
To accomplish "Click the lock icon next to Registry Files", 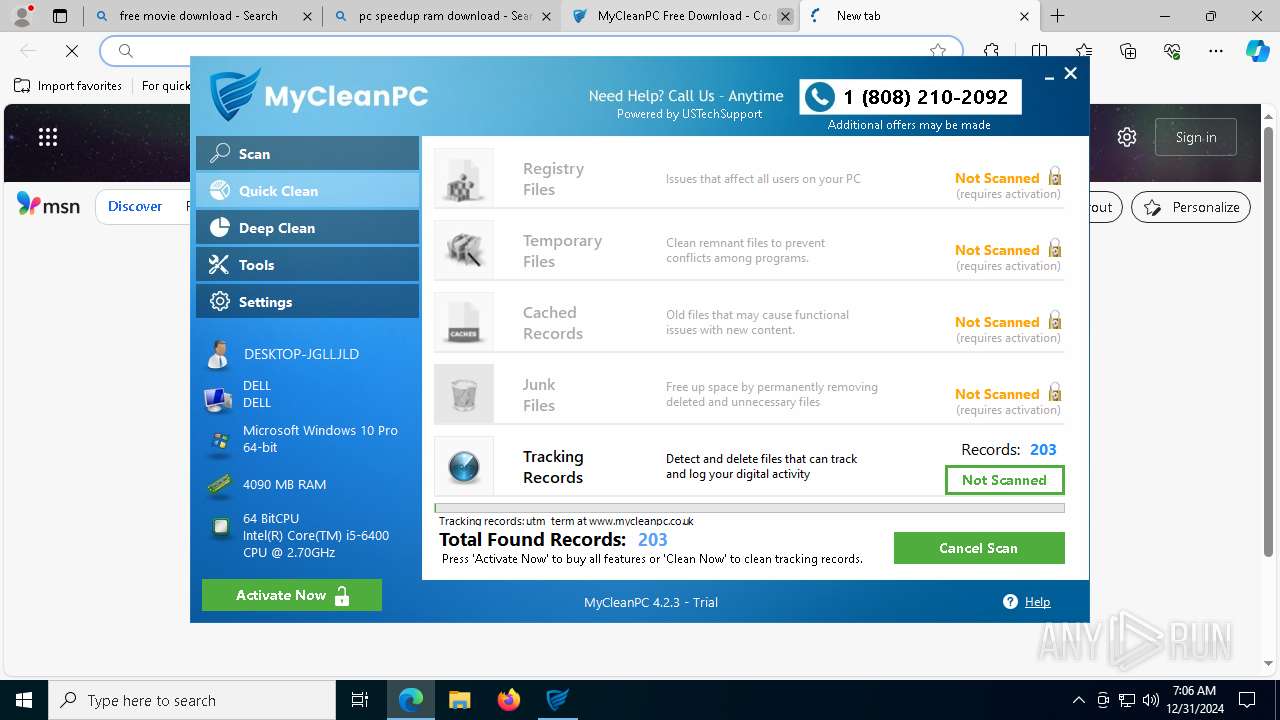I will [x=1054, y=177].
